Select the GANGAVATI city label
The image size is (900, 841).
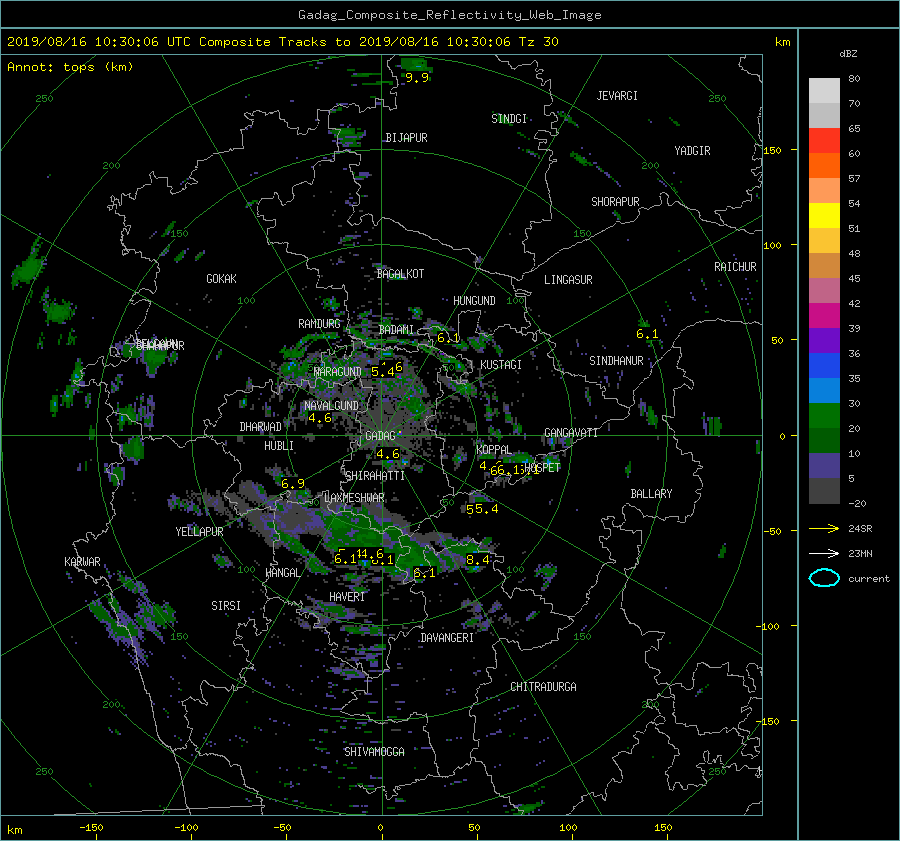click(x=571, y=433)
